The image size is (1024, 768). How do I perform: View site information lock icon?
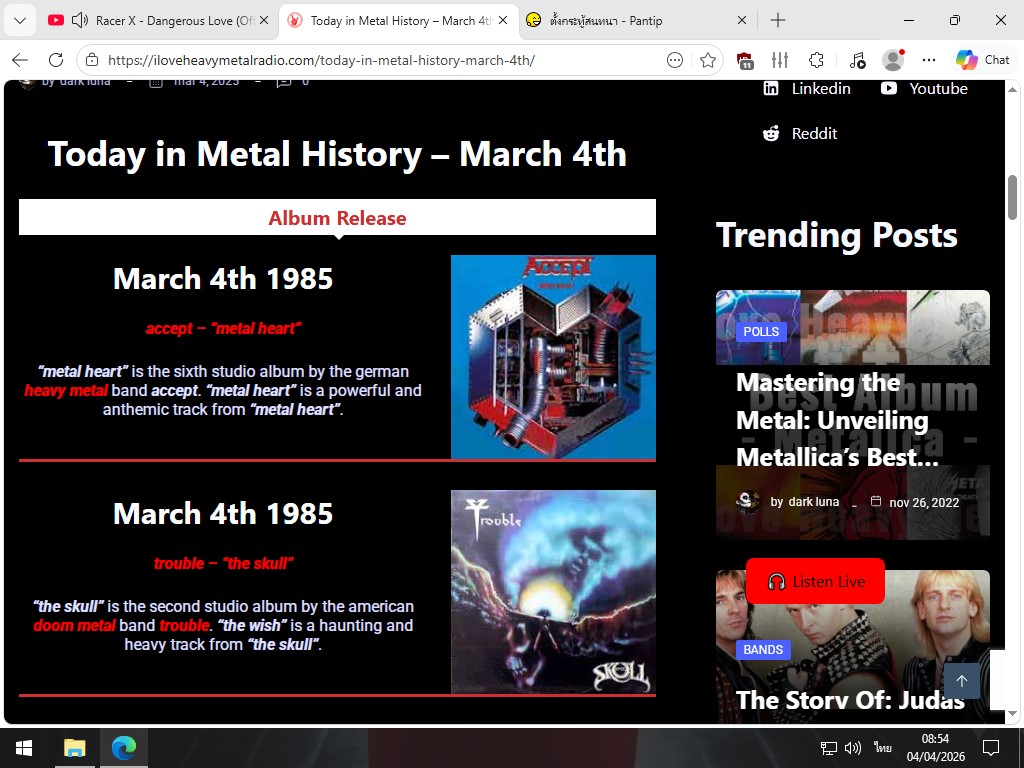pos(92,60)
